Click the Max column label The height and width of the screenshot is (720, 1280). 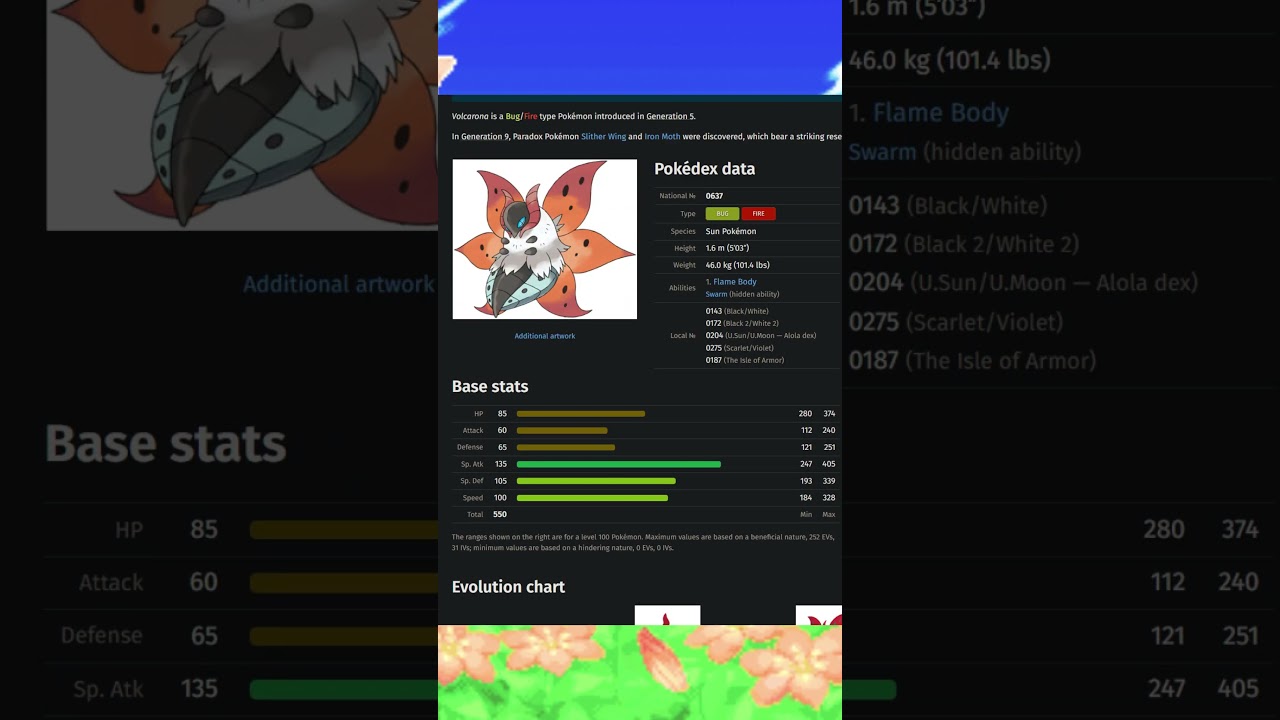click(x=829, y=514)
